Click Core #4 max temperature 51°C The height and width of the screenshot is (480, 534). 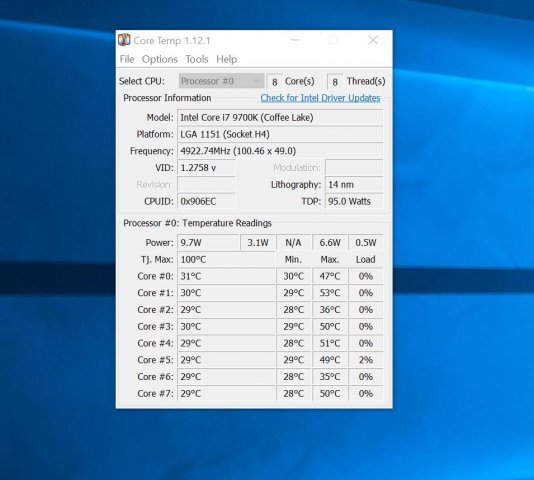[330, 343]
